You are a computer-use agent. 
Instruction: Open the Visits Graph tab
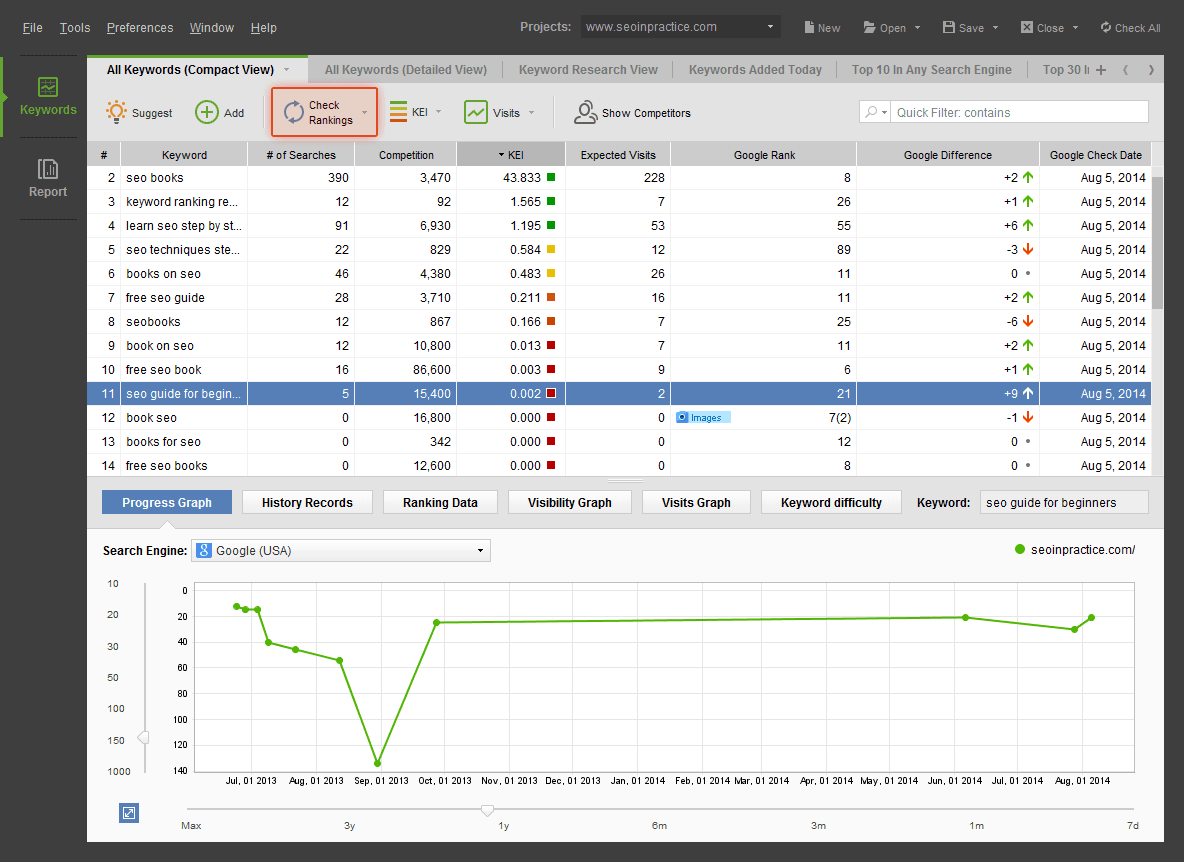pos(696,502)
